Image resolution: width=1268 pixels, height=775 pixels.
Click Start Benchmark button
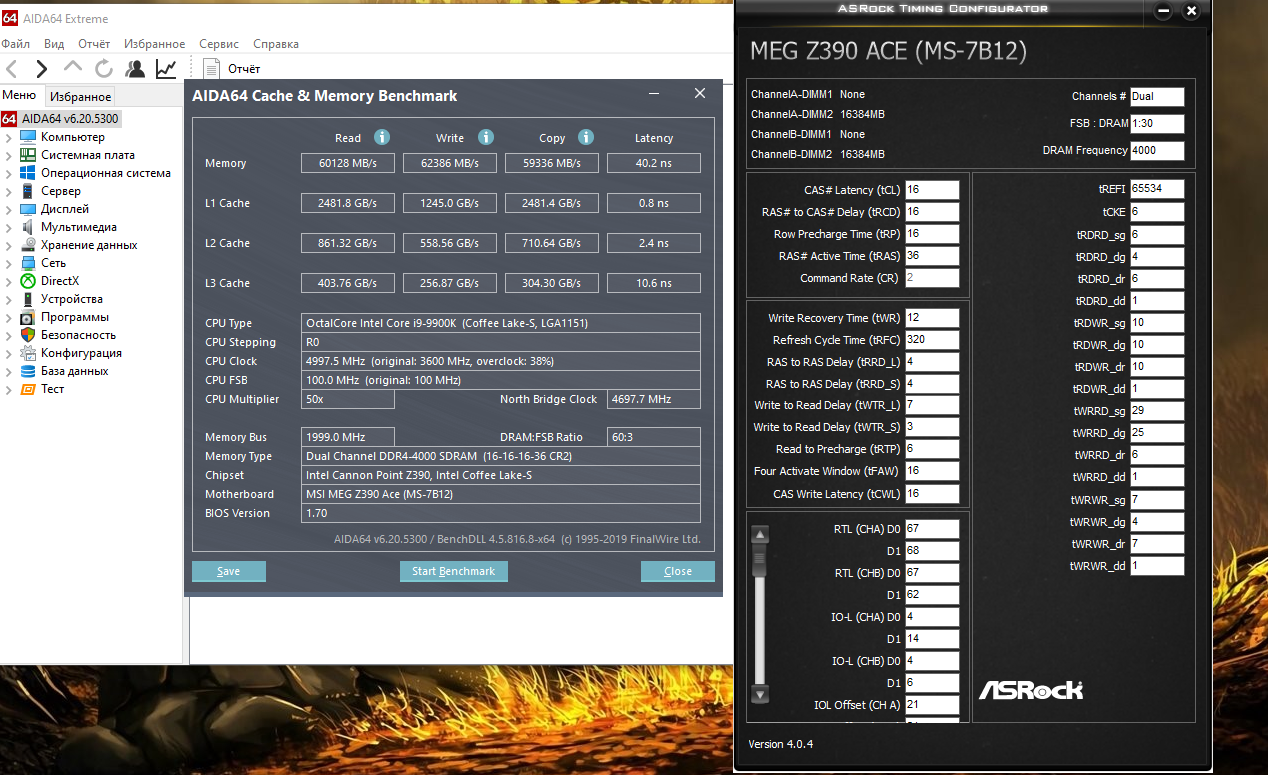point(454,571)
